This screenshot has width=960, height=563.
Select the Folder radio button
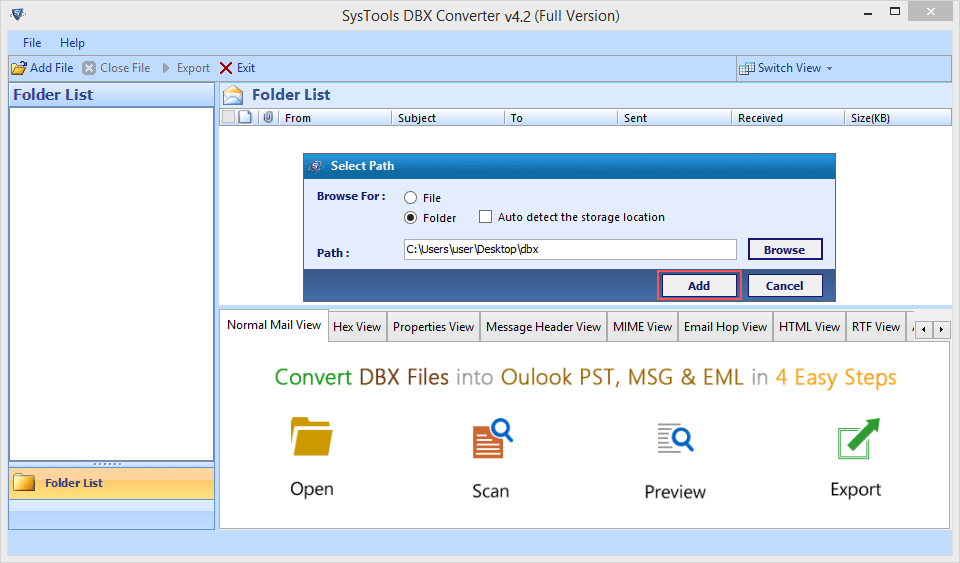click(x=410, y=217)
